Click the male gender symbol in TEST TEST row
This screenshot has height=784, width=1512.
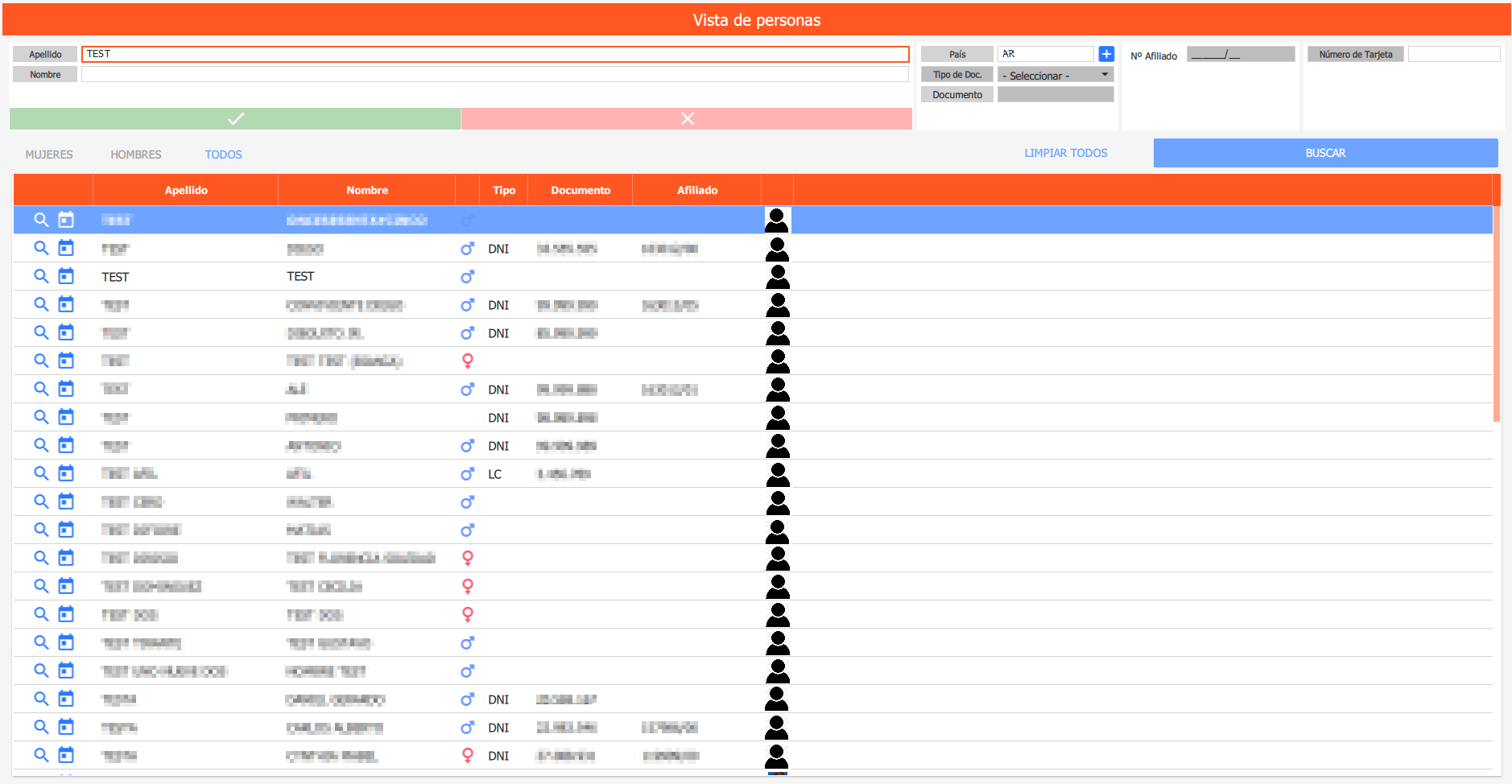467,277
